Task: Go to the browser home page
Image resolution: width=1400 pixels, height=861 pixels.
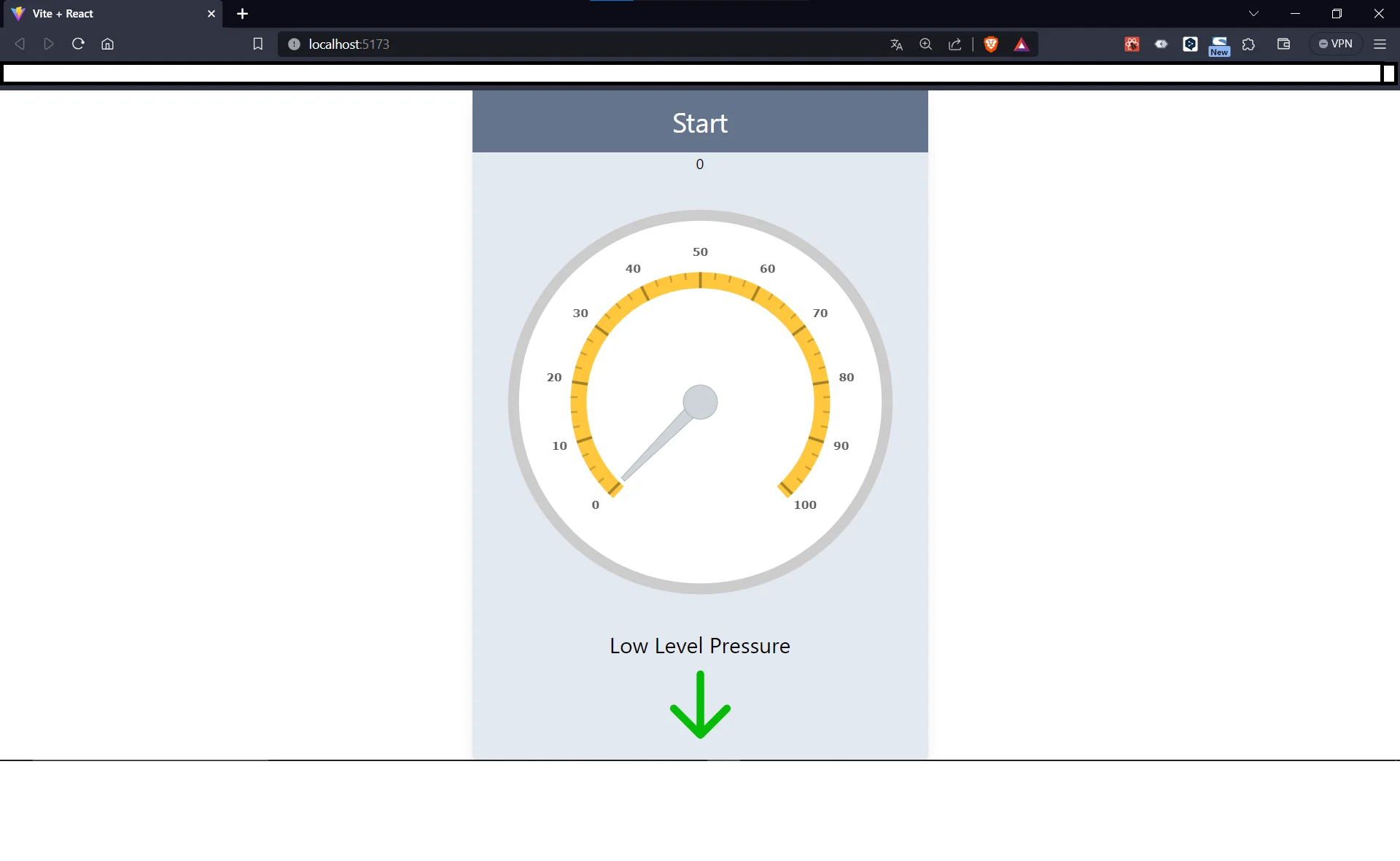Action: click(107, 44)
